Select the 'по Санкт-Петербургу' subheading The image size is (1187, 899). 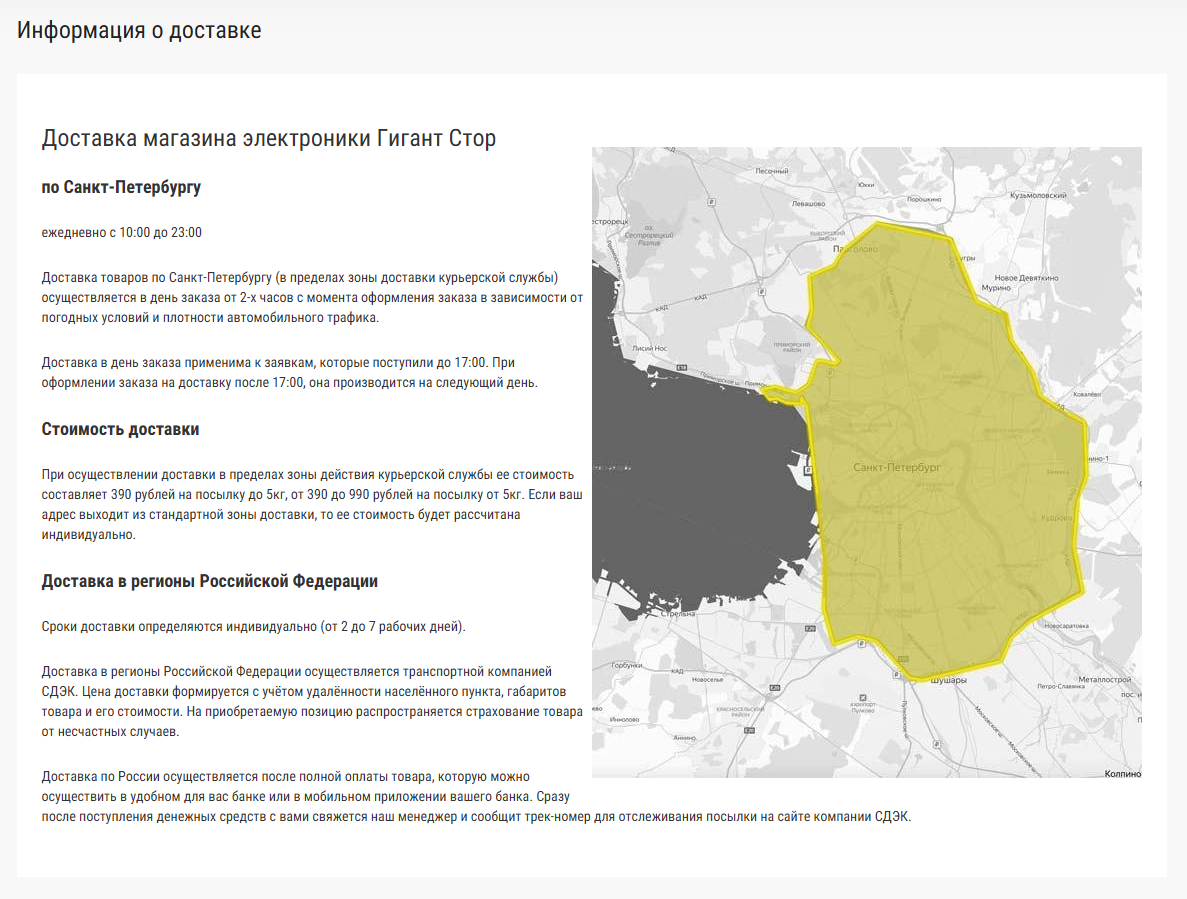(121, 187)
